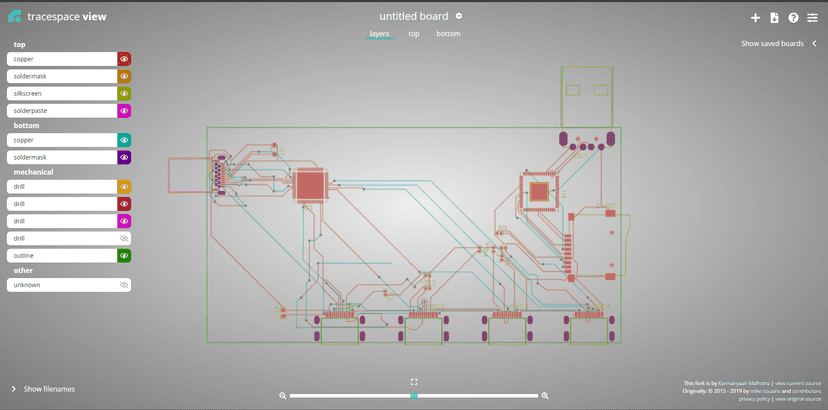Show the unknown layer under other
This screenshot has width=828, height=410.
tap(124, 285)
